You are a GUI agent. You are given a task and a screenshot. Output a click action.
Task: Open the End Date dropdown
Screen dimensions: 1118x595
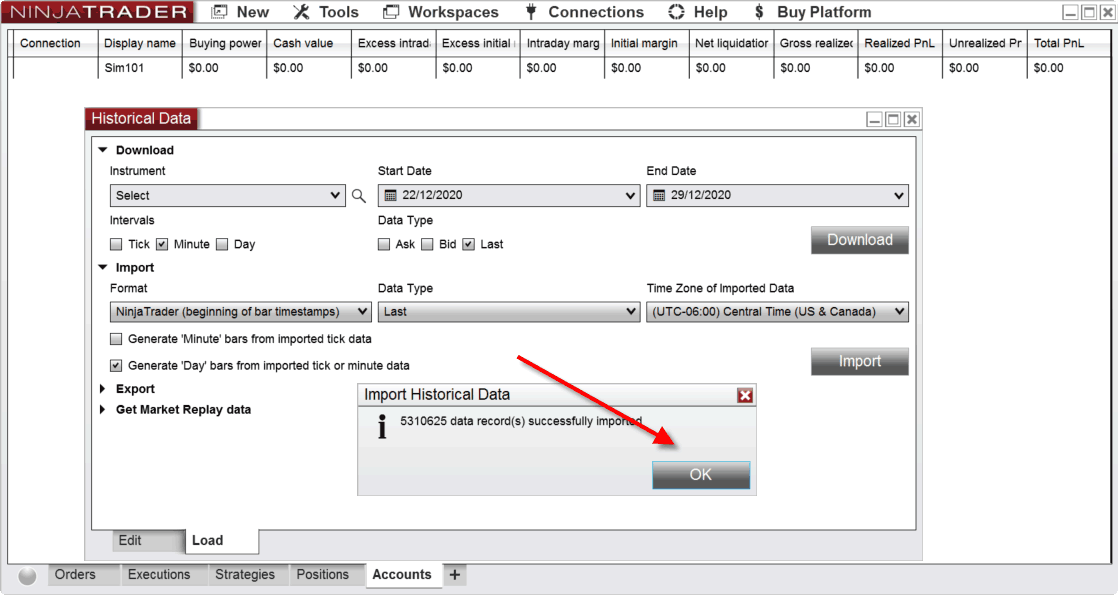[x=777, y=195]
